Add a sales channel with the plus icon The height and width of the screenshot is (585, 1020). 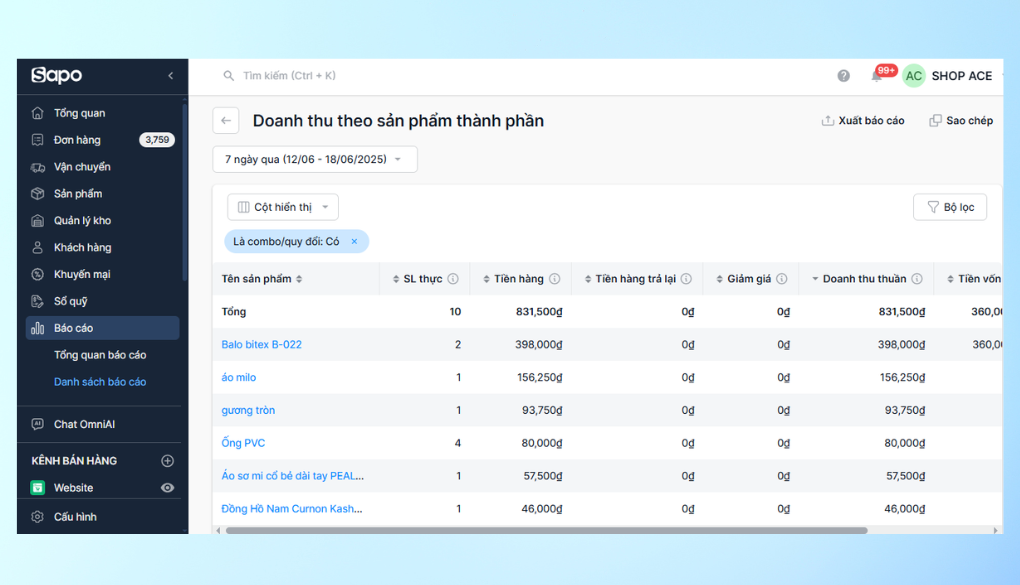[x=167, y=461]
